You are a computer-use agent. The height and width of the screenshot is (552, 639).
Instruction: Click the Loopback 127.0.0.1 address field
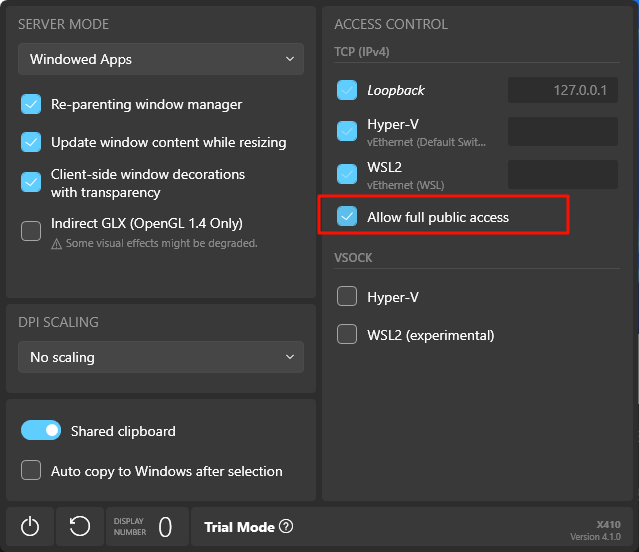tap(562, 90)
